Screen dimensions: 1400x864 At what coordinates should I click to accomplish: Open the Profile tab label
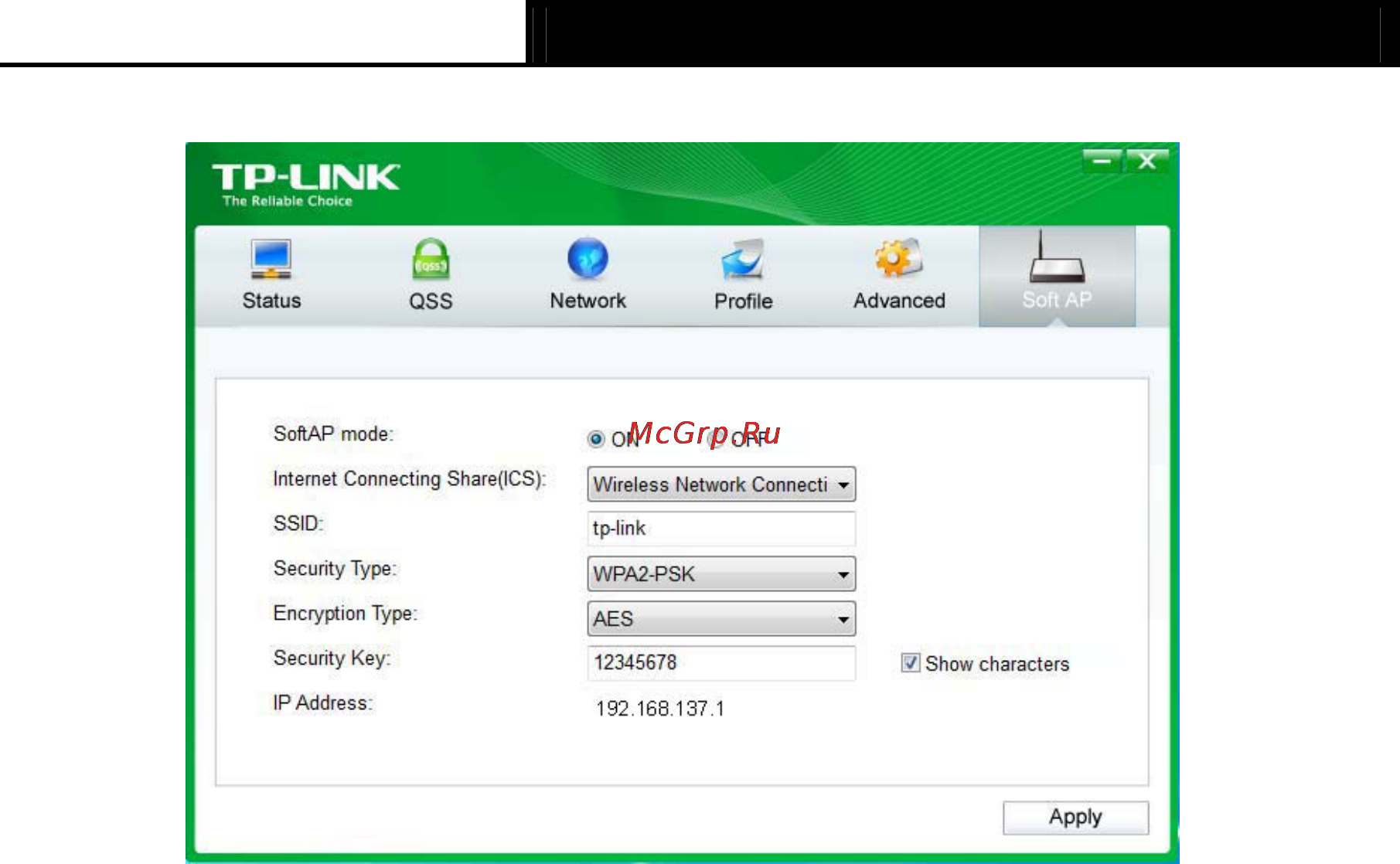click(743, 301)
